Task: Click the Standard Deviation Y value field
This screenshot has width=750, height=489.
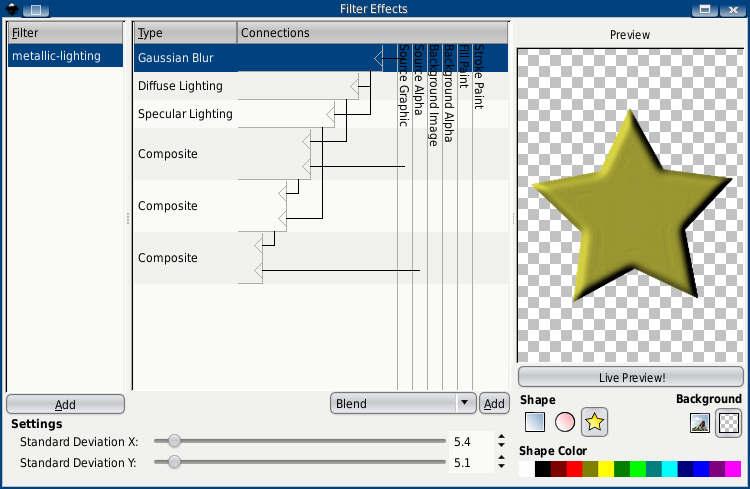Action: (470, 463)
